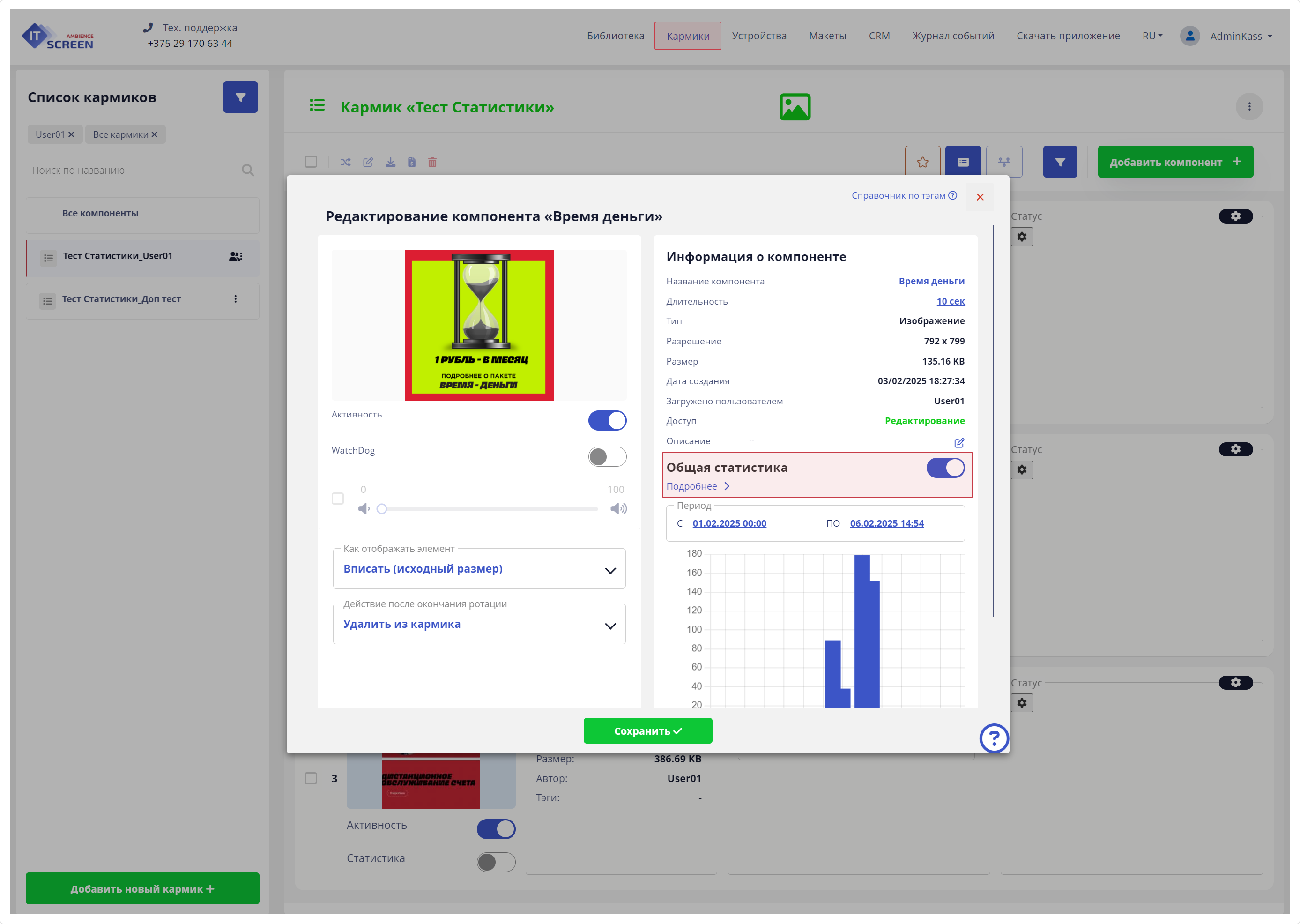Go to Журнал событий tab
This screenshot has height=924, width=1300.
[x=953, y=36]
